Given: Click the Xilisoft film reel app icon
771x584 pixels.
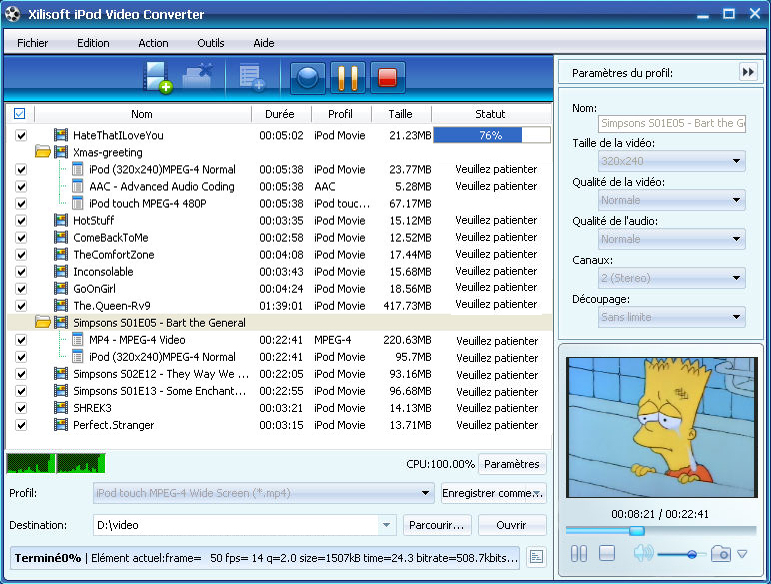Looking at the screenshot, I should click(x=13, y=14).
